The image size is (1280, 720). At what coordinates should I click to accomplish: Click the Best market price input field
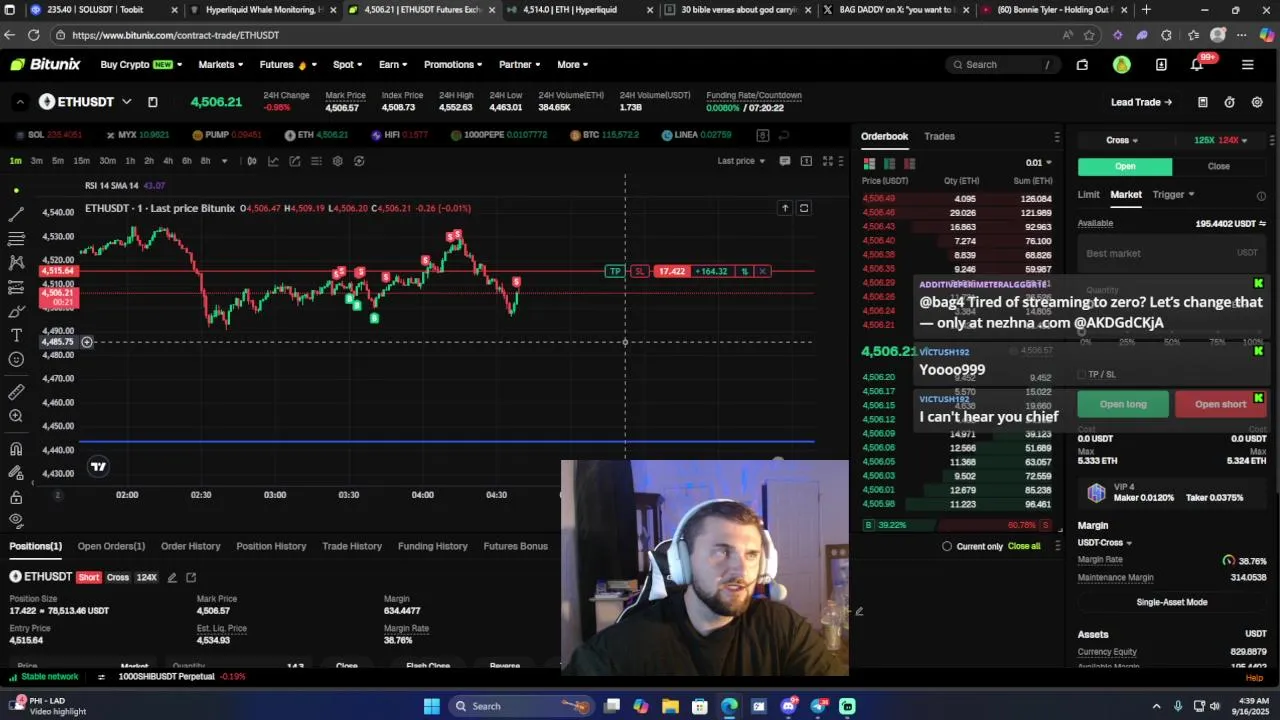click(1172, 253)
